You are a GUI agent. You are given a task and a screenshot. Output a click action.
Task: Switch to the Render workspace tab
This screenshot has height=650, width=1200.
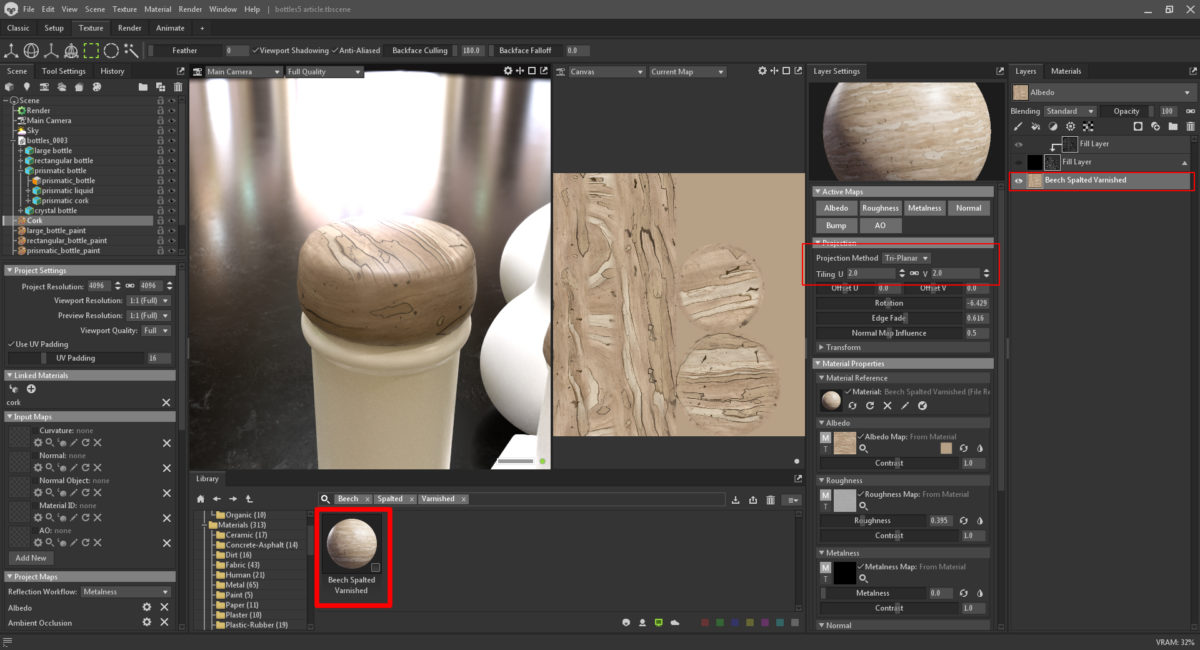pos(130,28)
